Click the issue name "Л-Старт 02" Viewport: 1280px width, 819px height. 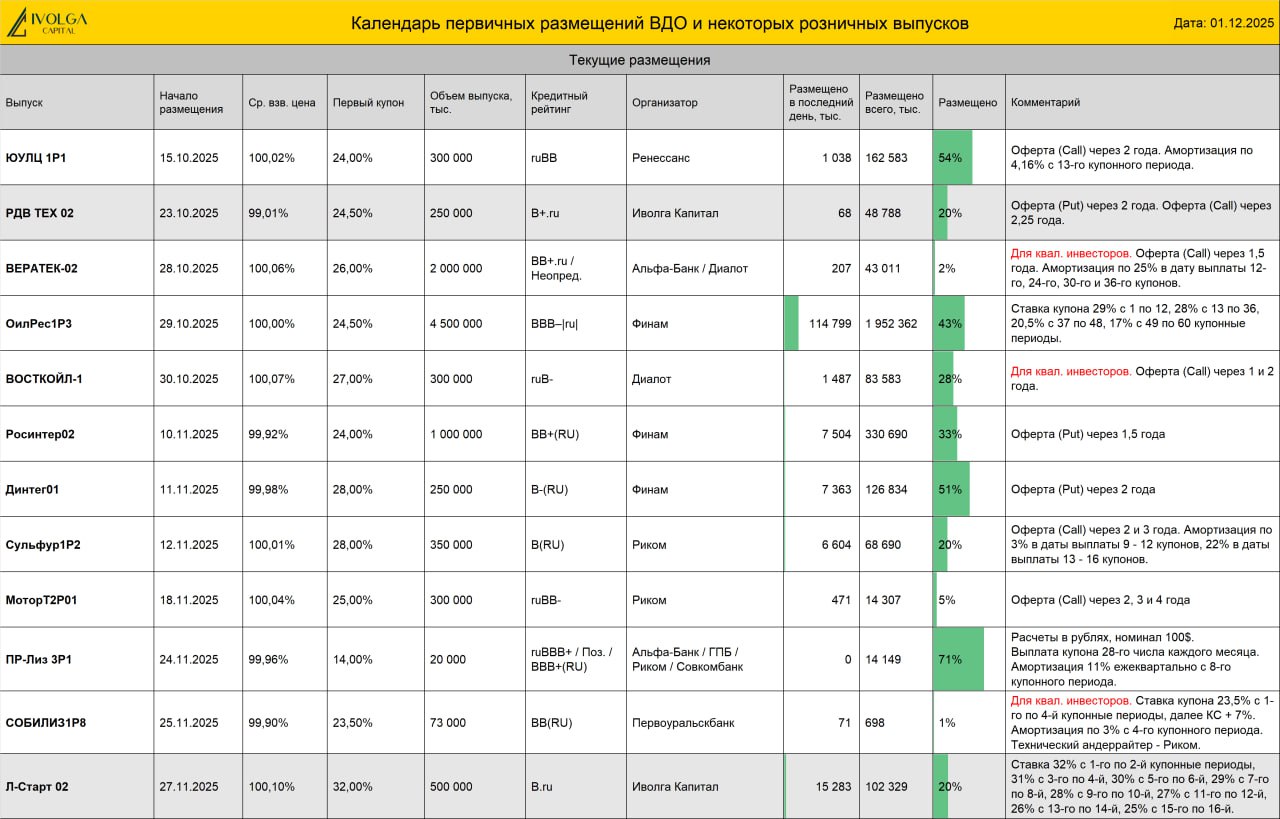pos(37,786)
